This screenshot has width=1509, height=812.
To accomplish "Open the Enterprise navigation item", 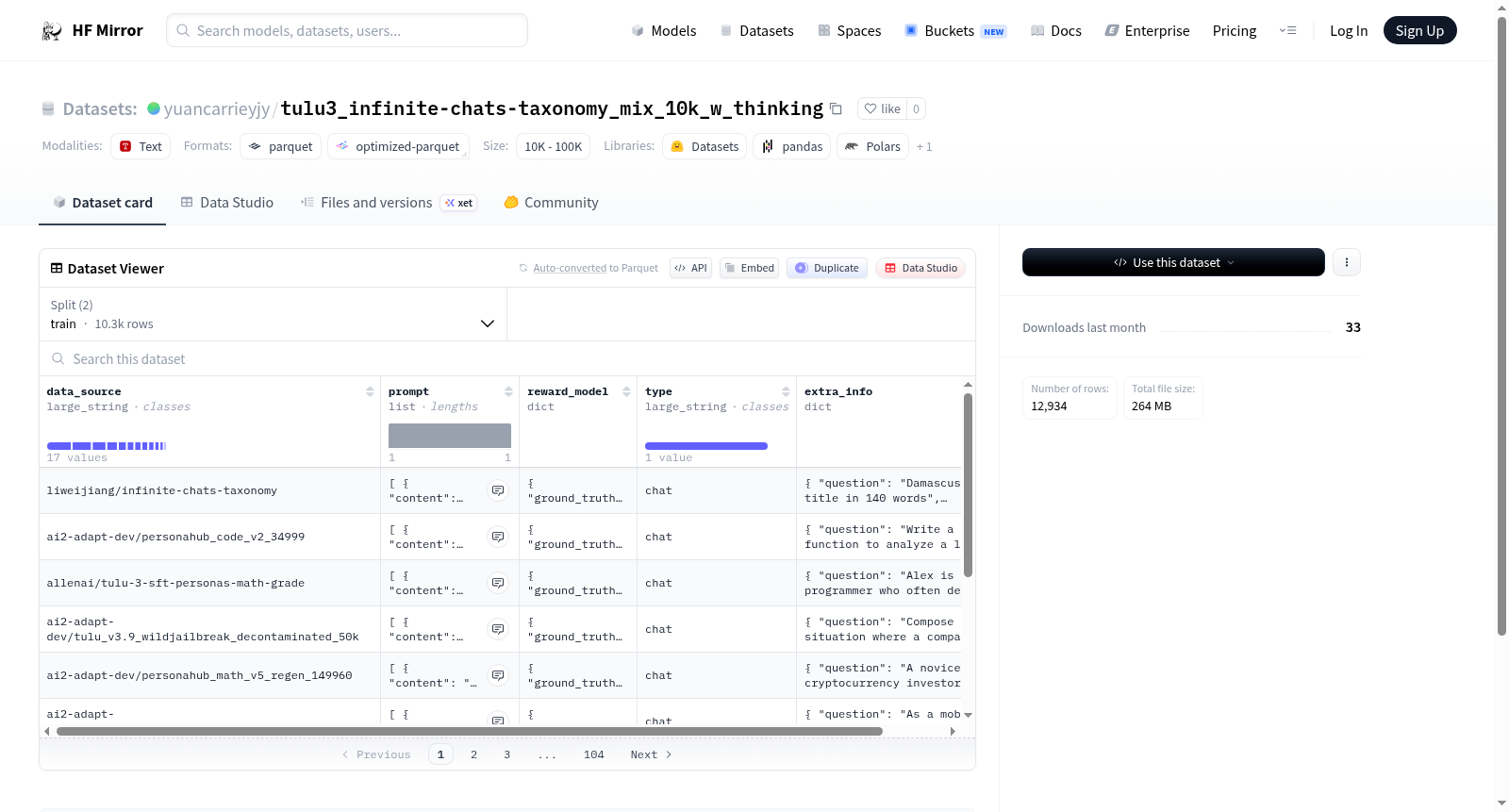I will (1147, 30).
